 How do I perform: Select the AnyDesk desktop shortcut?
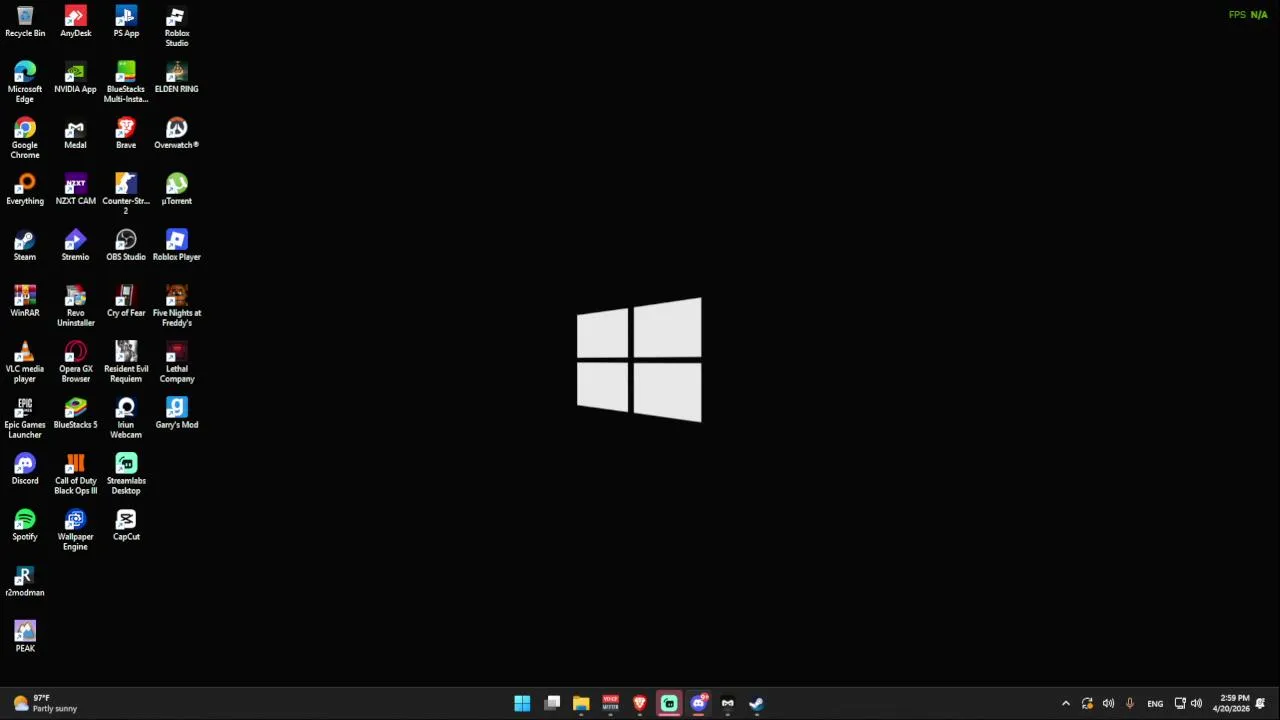[75, 22]
